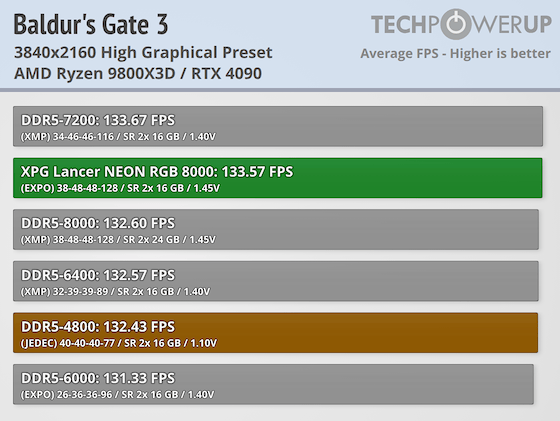Viewport: 560px width, 421px height.
Task: Click the EXPO 38-48-48-128 1.45V timings line
Action: pos(120,188)
